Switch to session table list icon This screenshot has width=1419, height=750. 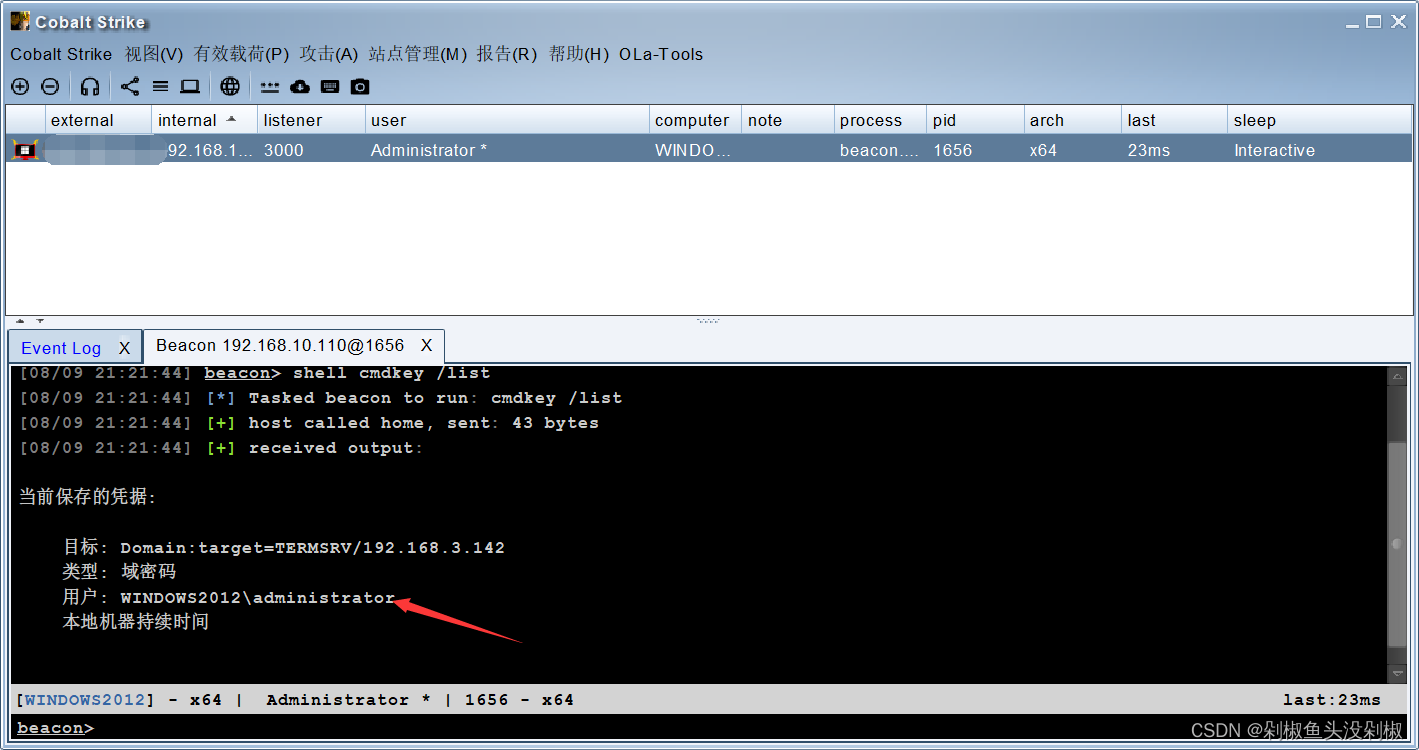(x=160, y=87)
